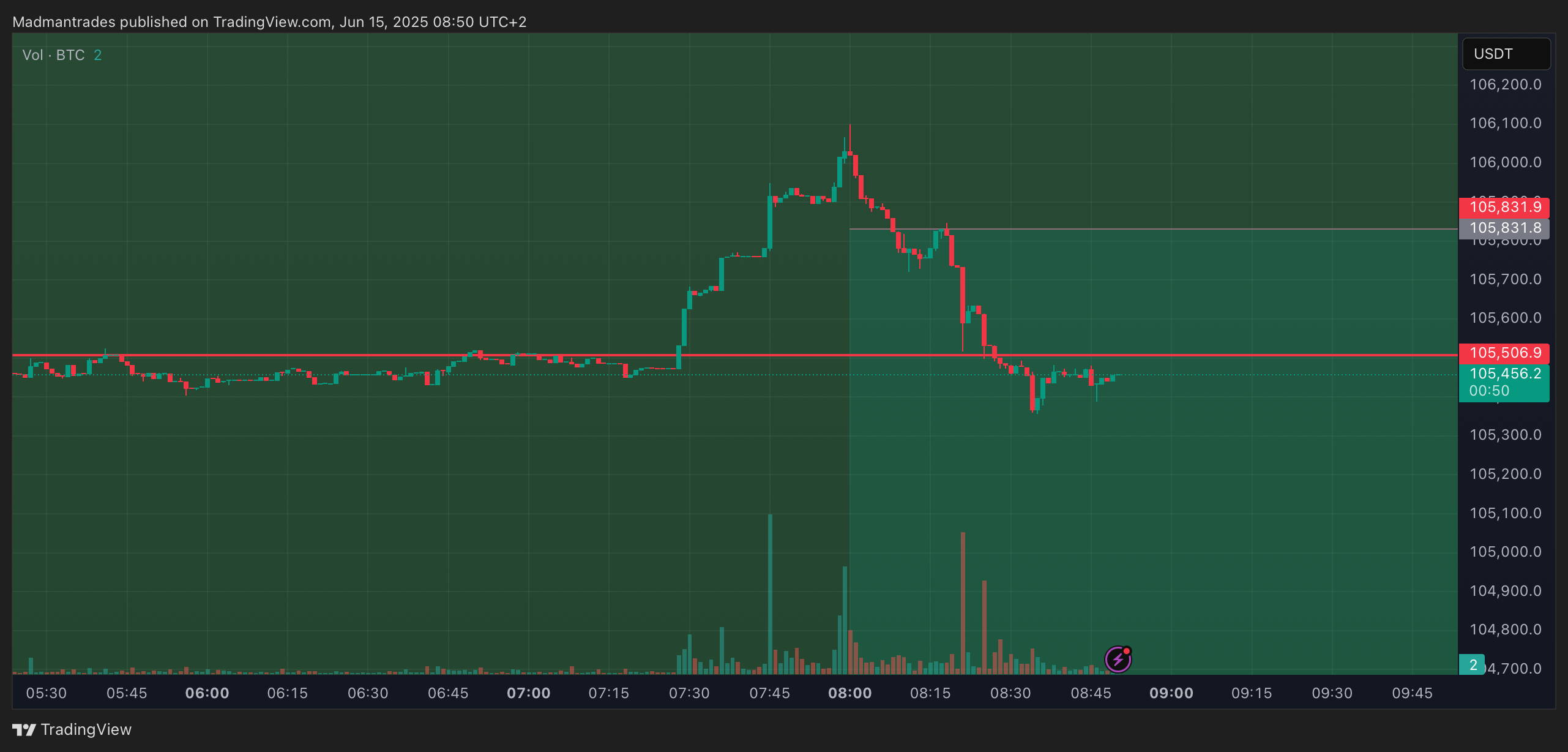The image size is (1568, 752).
Task: Click the TradingView logo at bottom left
Action: pos(72,729)
